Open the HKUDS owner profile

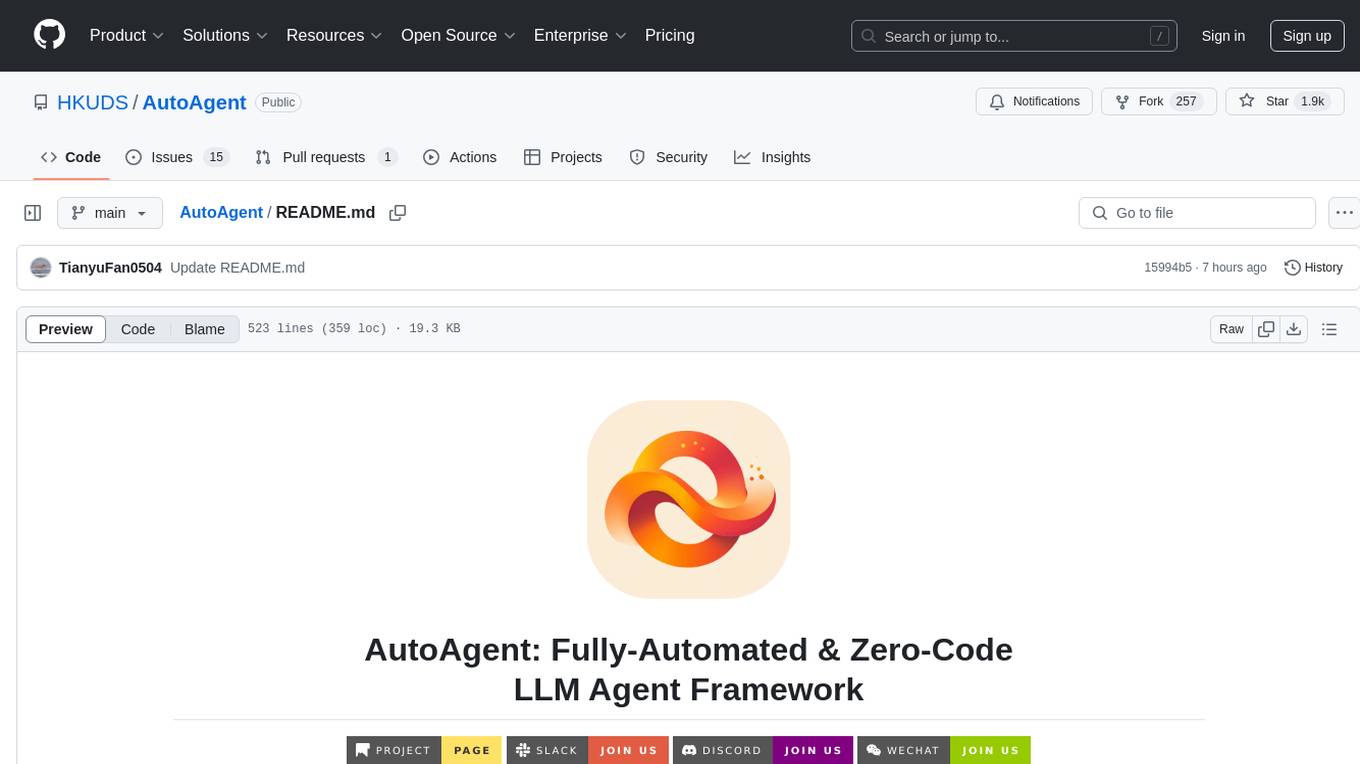point(93,102)
